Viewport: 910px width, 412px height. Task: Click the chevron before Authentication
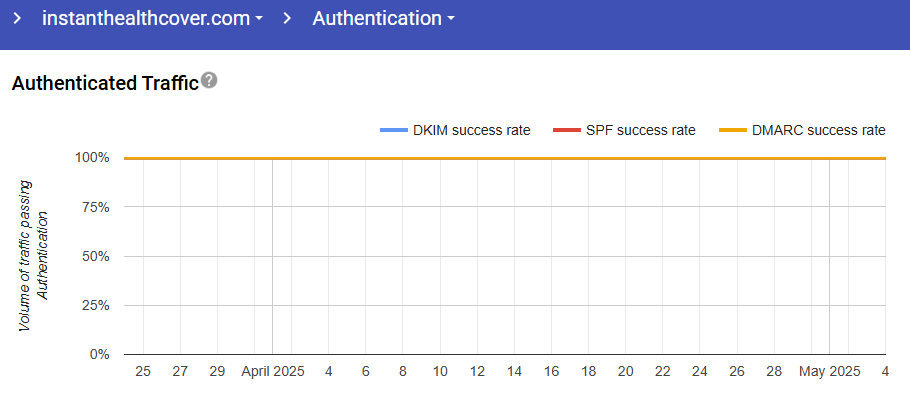click(287, 19)
